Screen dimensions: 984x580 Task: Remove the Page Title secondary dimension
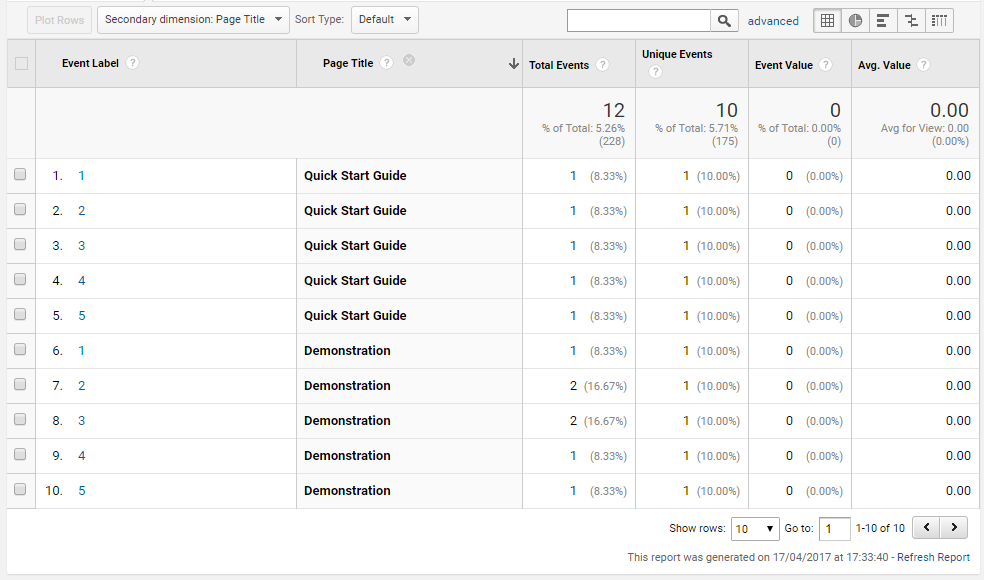pyautogui.click(x=409, y=62)
